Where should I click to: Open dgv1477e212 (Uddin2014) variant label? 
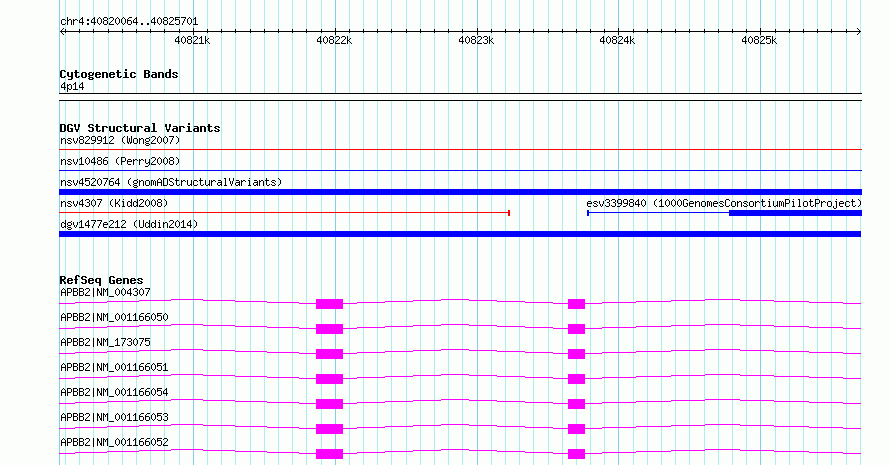(x=129, y=224)
